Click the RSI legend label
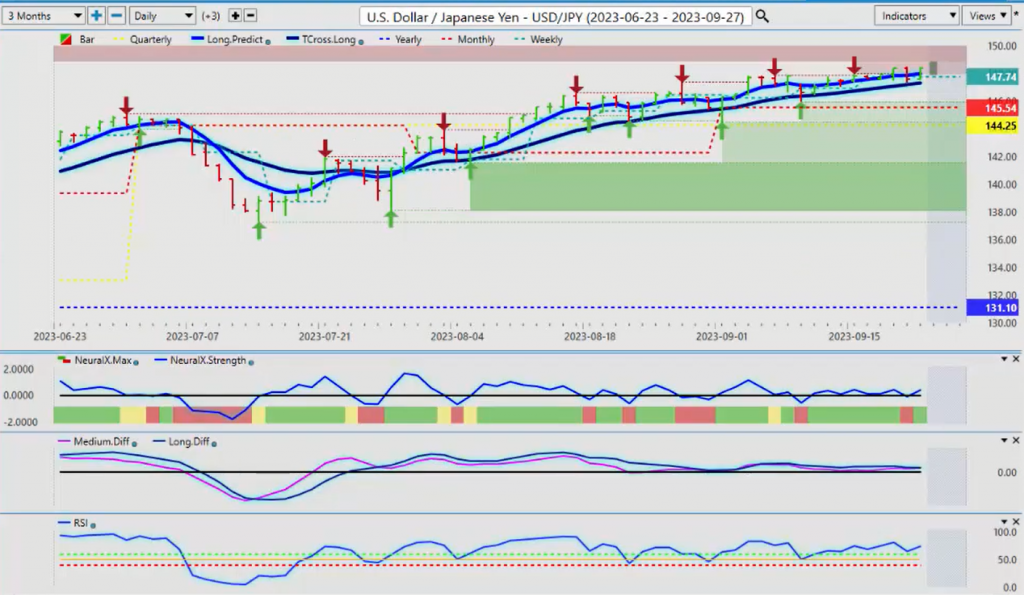 tap(80, 523)
